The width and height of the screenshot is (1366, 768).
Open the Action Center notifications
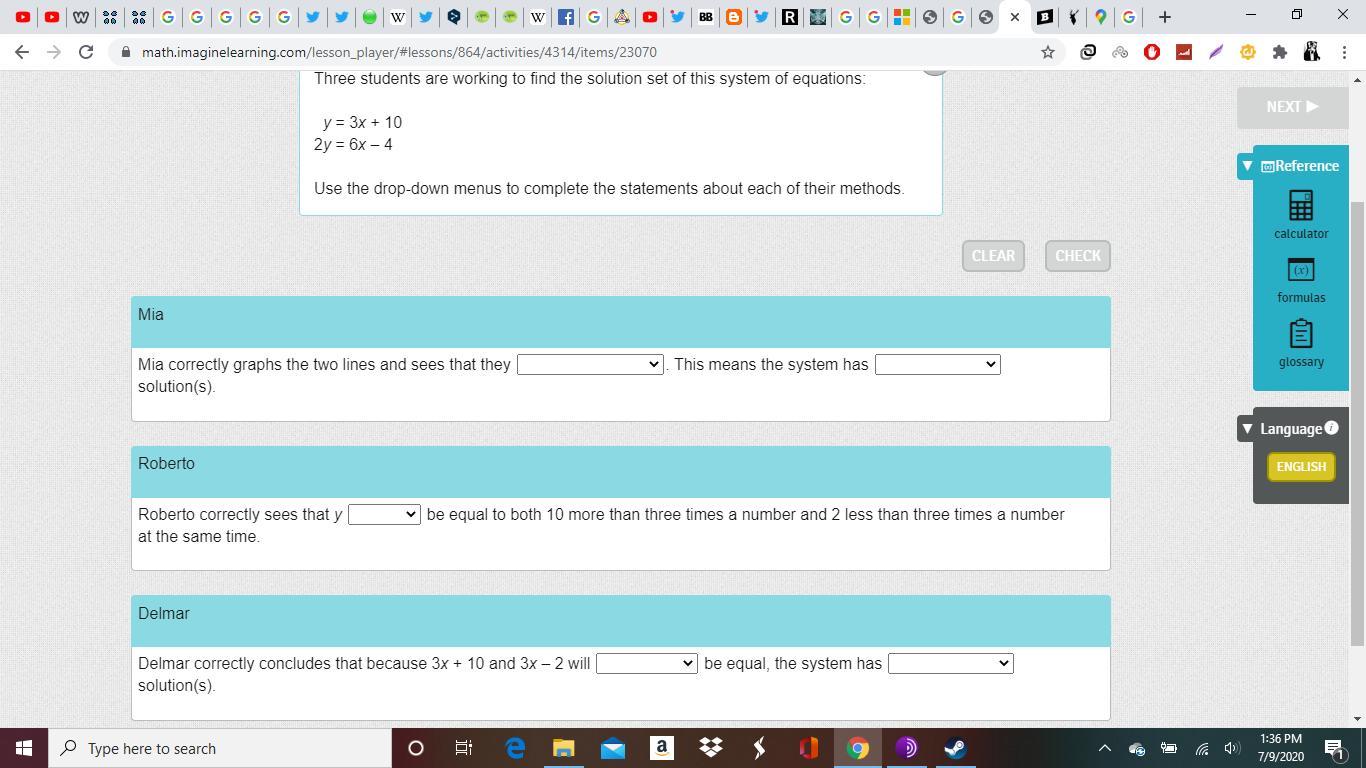(x=1335, y=748)
